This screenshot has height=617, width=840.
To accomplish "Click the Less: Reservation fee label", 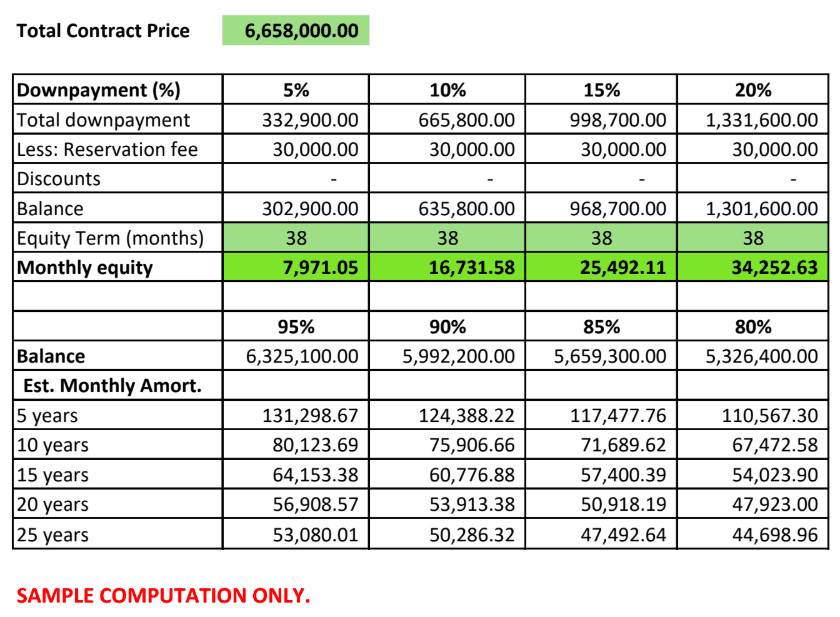I will [x=107, y=150].
